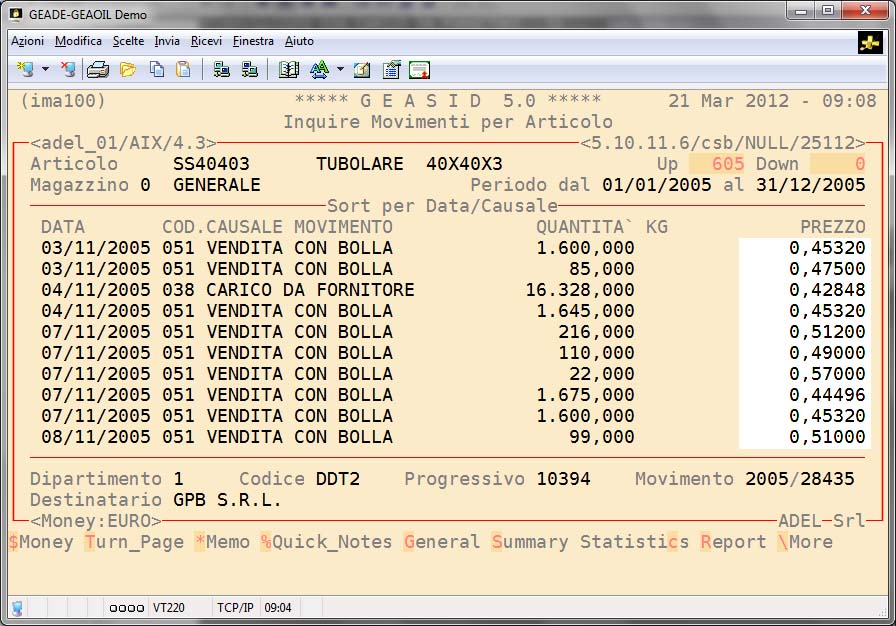Open the Azioni menu
Screen dimensions: 896x626
[27, 41]
